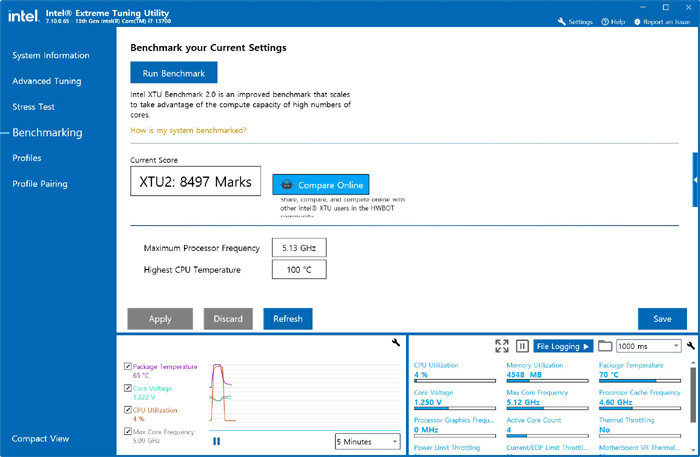The width and height of the screenshot is (700, 457).
Task: Open graph settings wrench in chart panel
Action: click(x=396, y=342)
